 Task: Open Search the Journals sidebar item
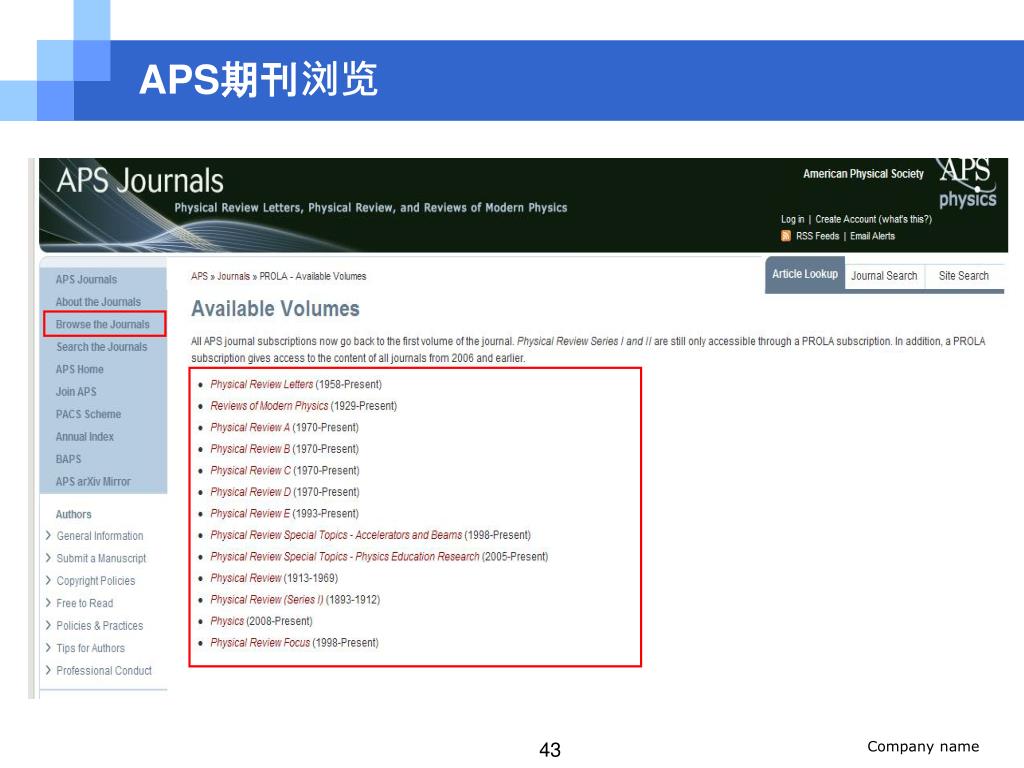101,347
